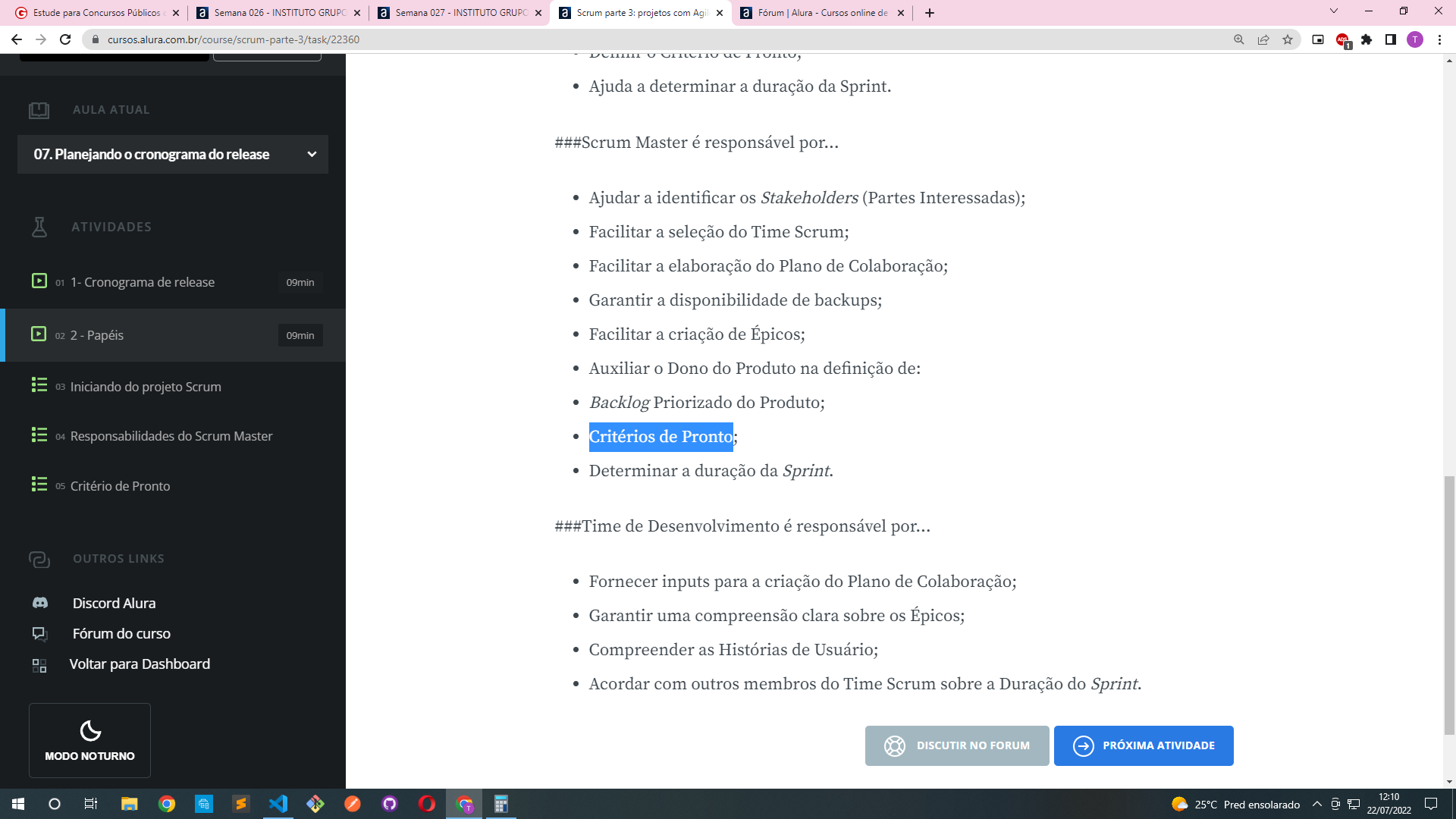Click list icon for Critério de Pronto

[x=39, y=484]
